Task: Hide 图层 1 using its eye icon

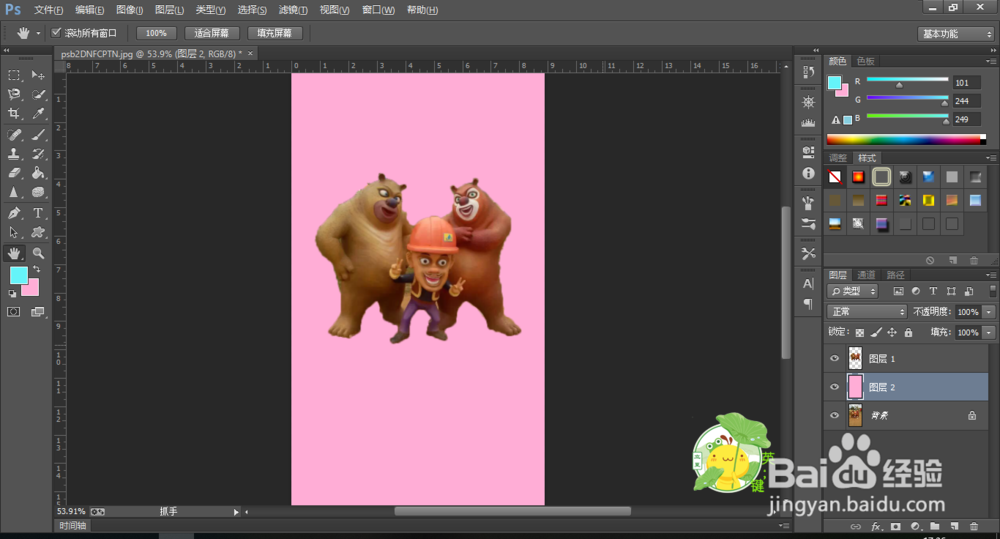Action: [x=835, y=358]
